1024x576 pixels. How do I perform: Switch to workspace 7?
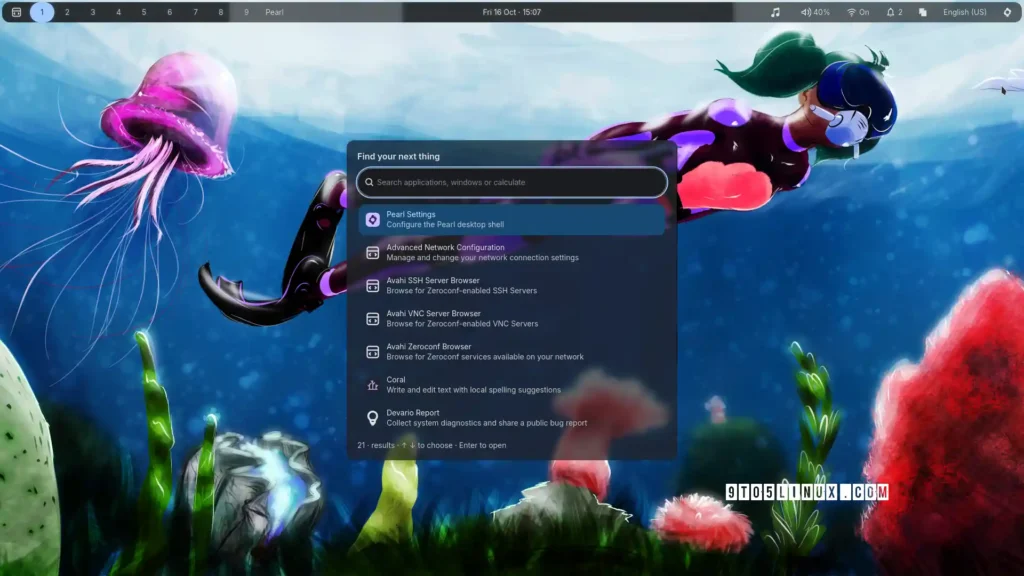195,12
